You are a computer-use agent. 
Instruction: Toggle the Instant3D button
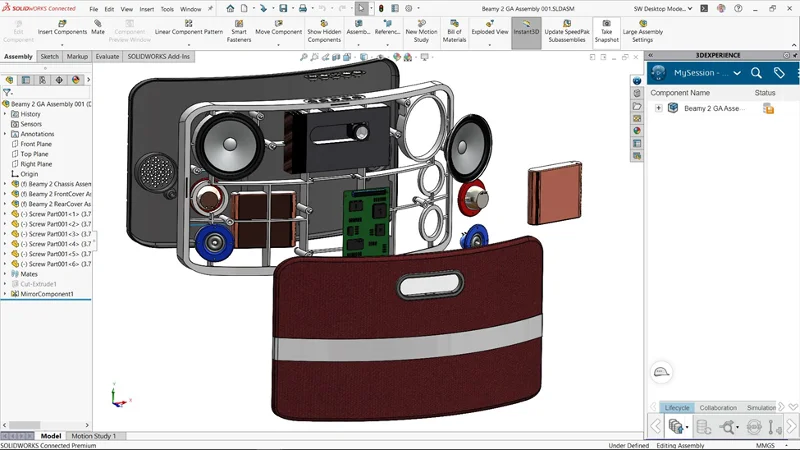click(x=526, y=27)
